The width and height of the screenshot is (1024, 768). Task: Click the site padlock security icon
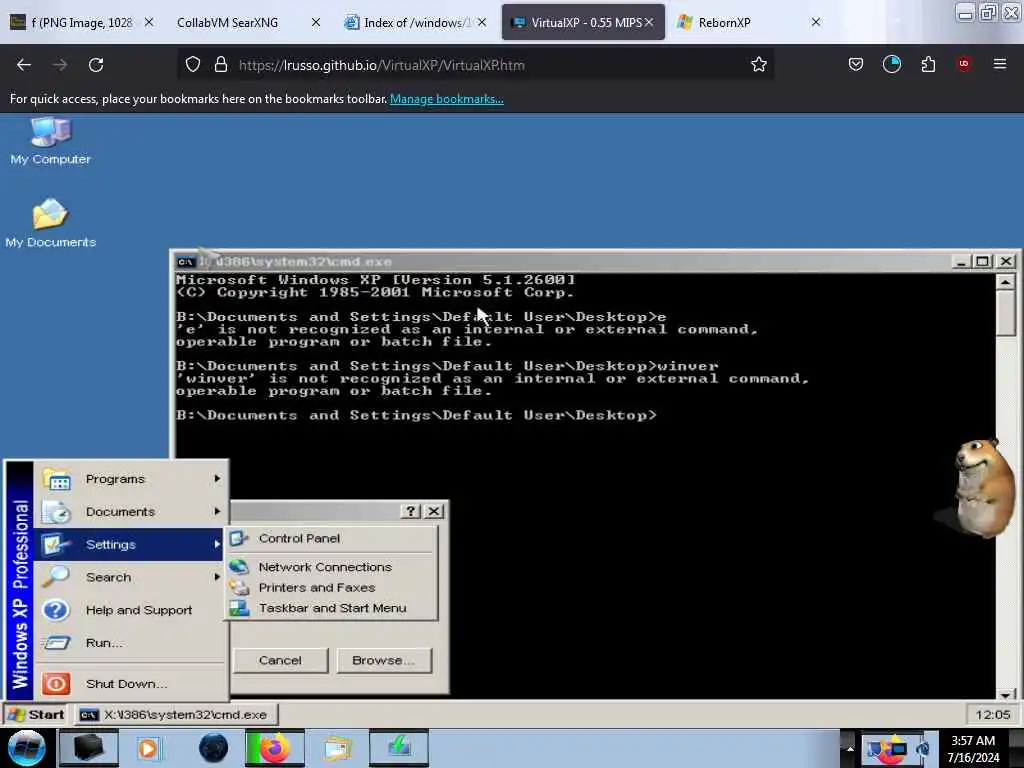[x=221, y=65]
